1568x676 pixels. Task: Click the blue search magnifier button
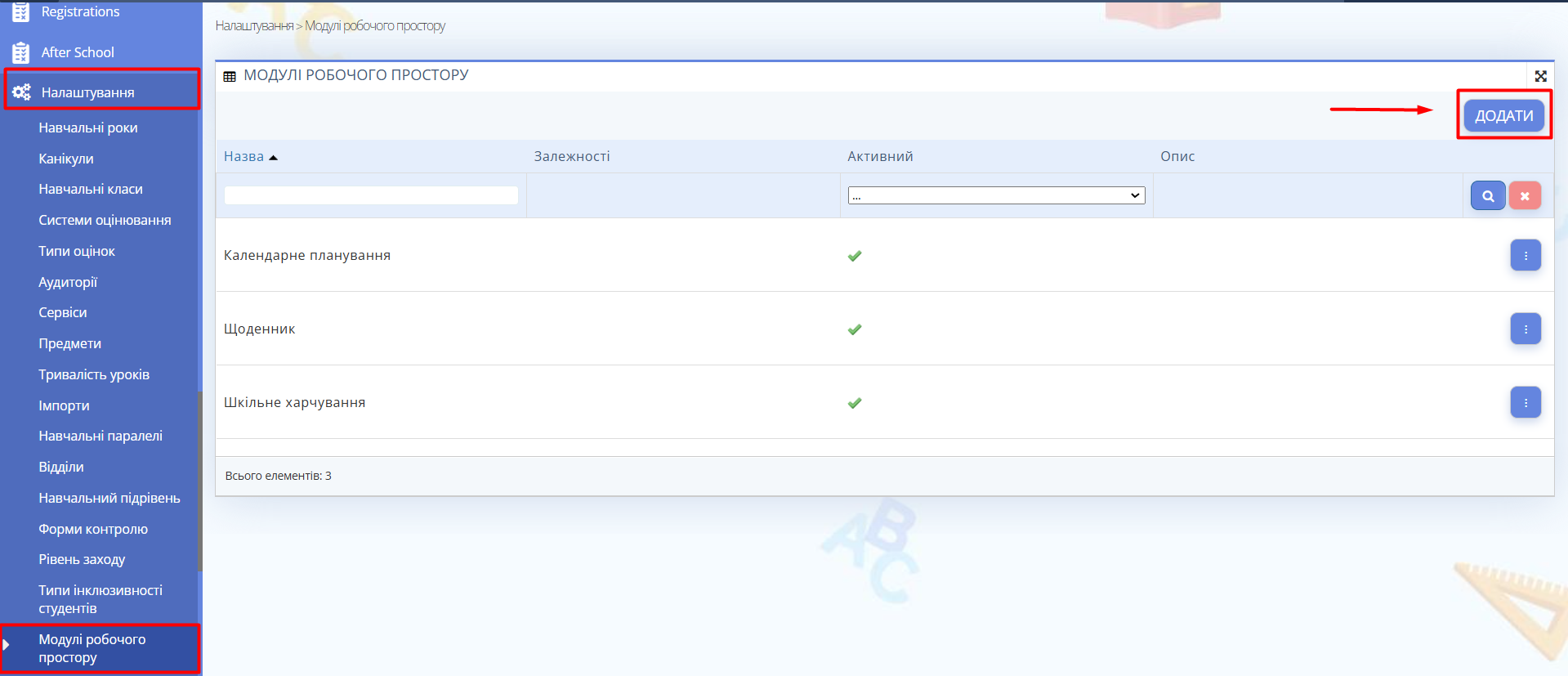click(1487, 196)
